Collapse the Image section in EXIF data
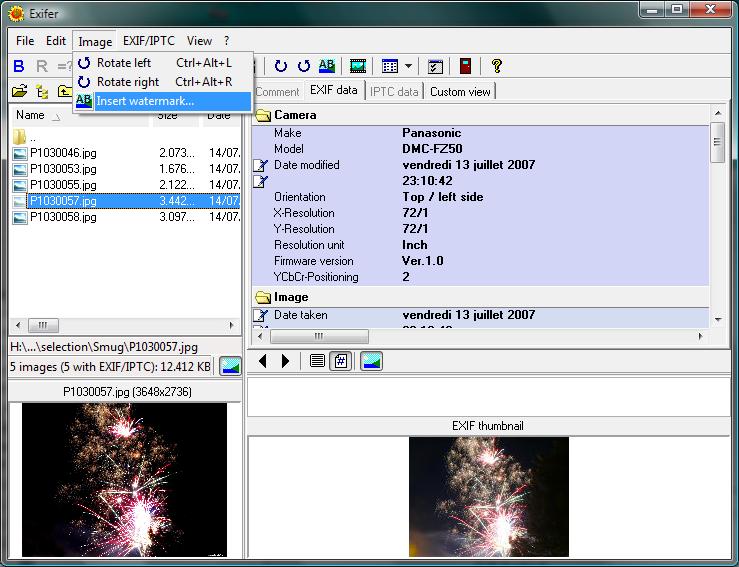739x567 pixels. (264, 297)
